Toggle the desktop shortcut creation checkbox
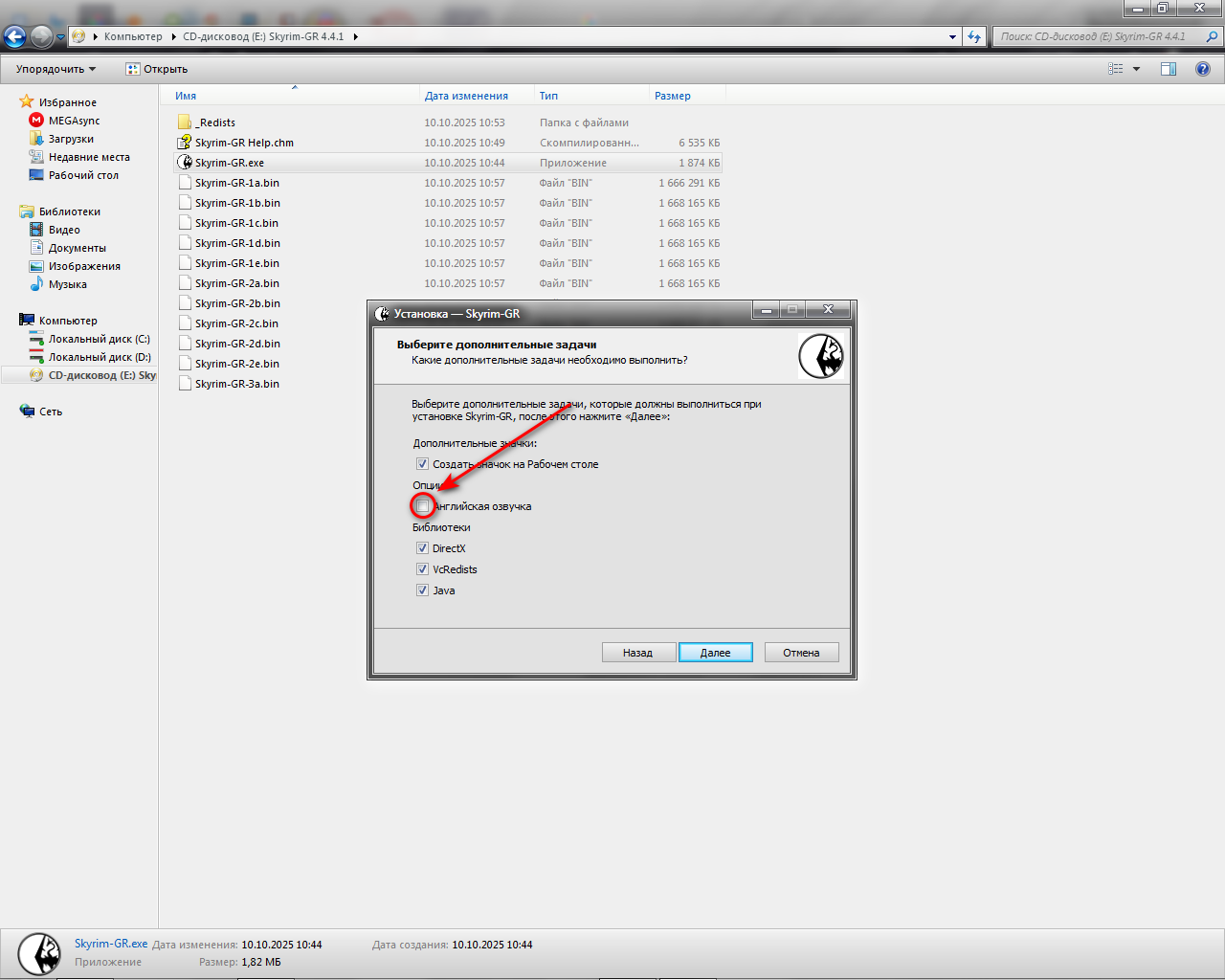This screenshot has width=1225, height=980. [422, 464]
